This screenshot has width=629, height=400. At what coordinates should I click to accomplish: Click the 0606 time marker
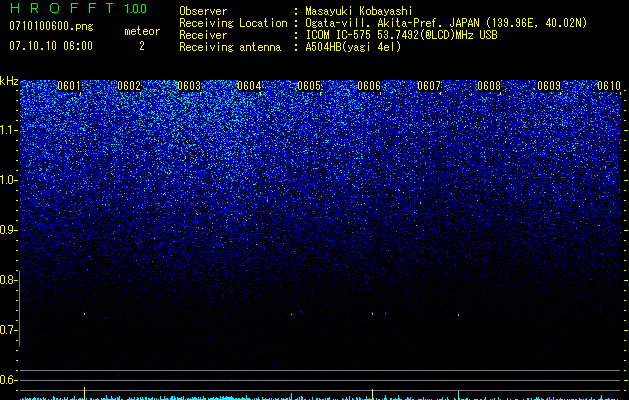pyautogui.click(x=369, y=86)
